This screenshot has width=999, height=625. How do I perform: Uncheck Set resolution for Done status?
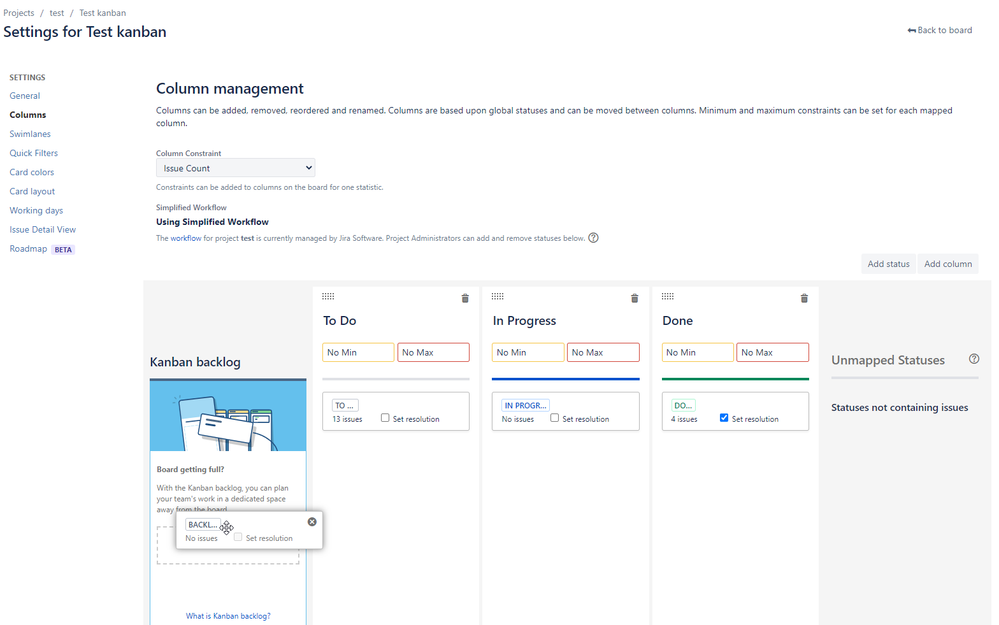point(724,418)
